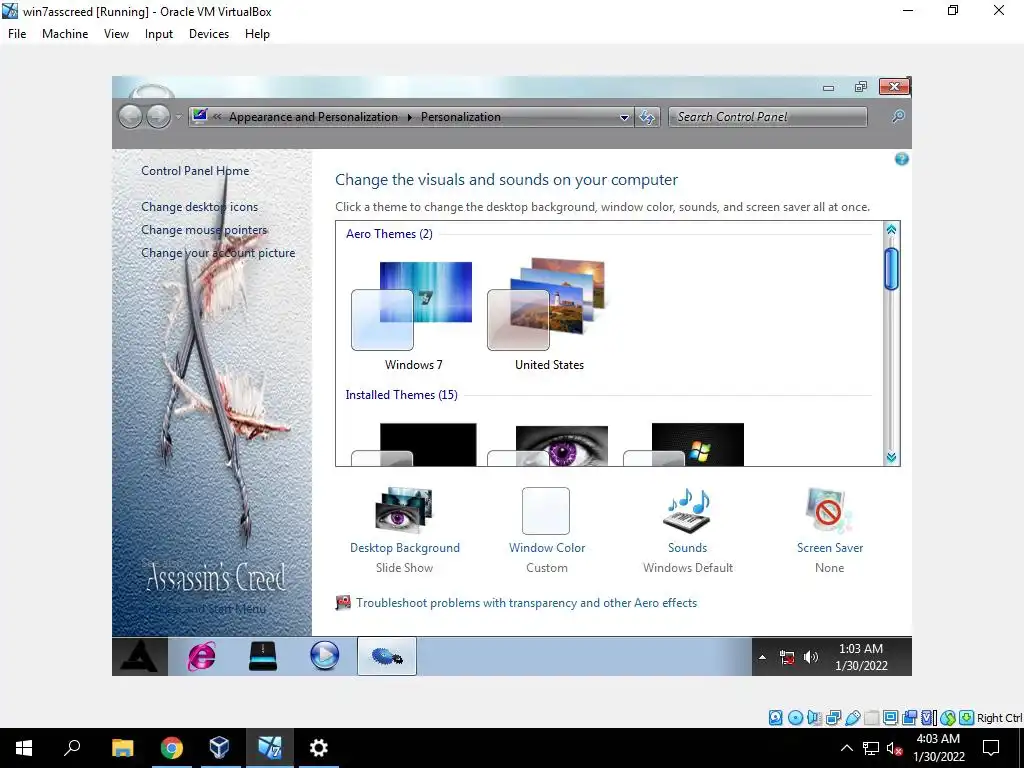This screenshot has height=768, width=1024.
Task: Open the guest Start menu Assassin's Creed logo
Action: coord(140,656)
